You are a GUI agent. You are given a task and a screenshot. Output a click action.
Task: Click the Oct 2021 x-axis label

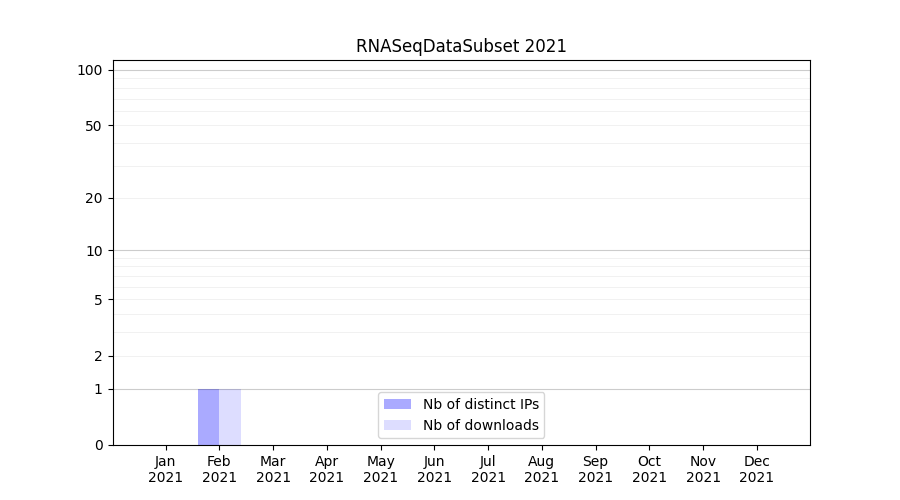point(649,469)
